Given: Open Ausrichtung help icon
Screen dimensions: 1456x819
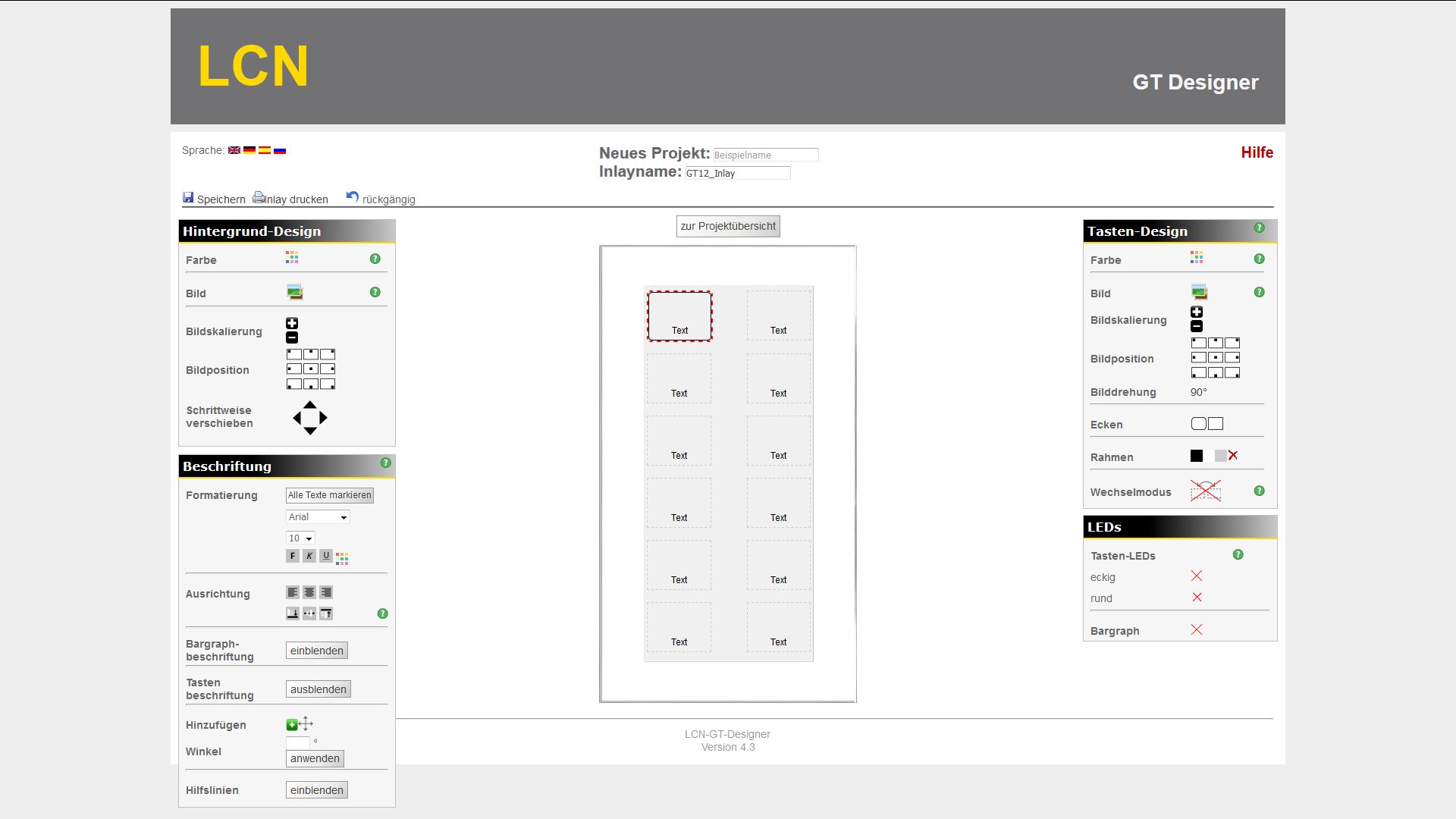Looking at the screenshot, I should tap(383, 613).
